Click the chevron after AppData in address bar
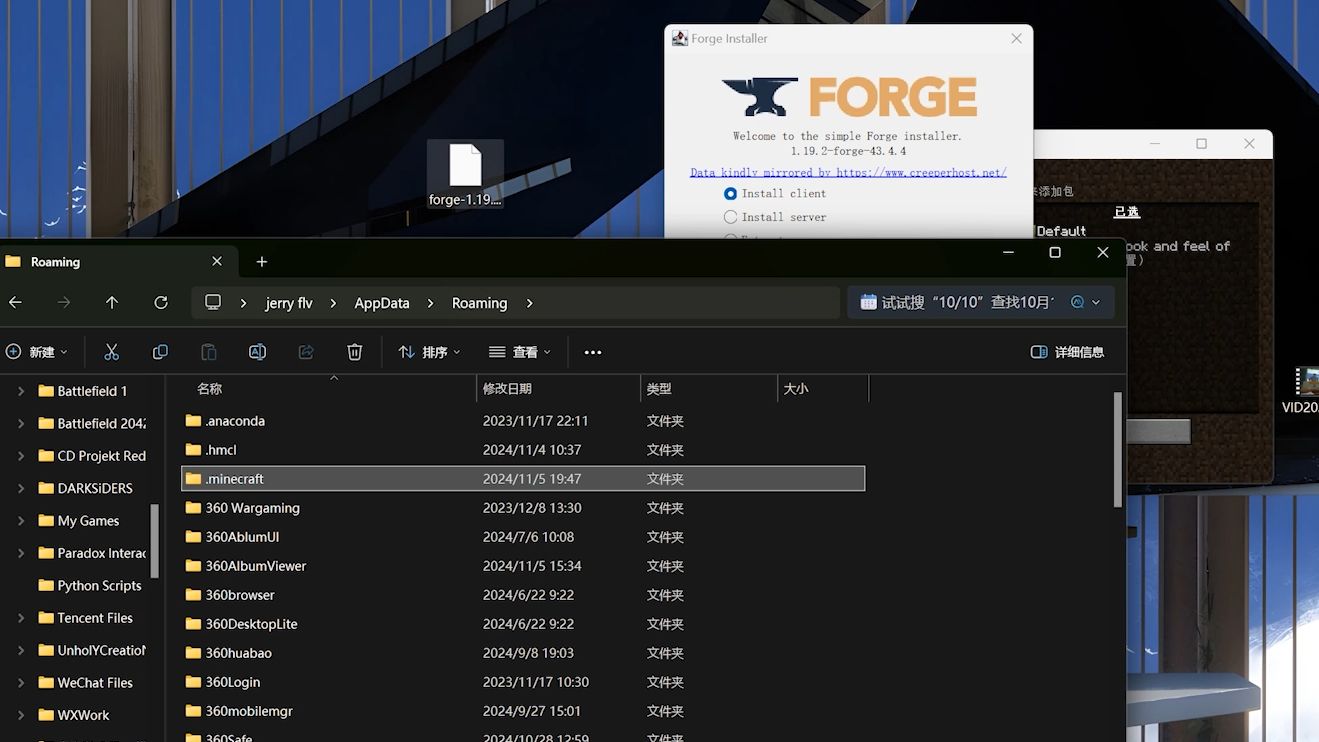The width and height of the screenshot is (1319, 742). click(x=431, y=303)
